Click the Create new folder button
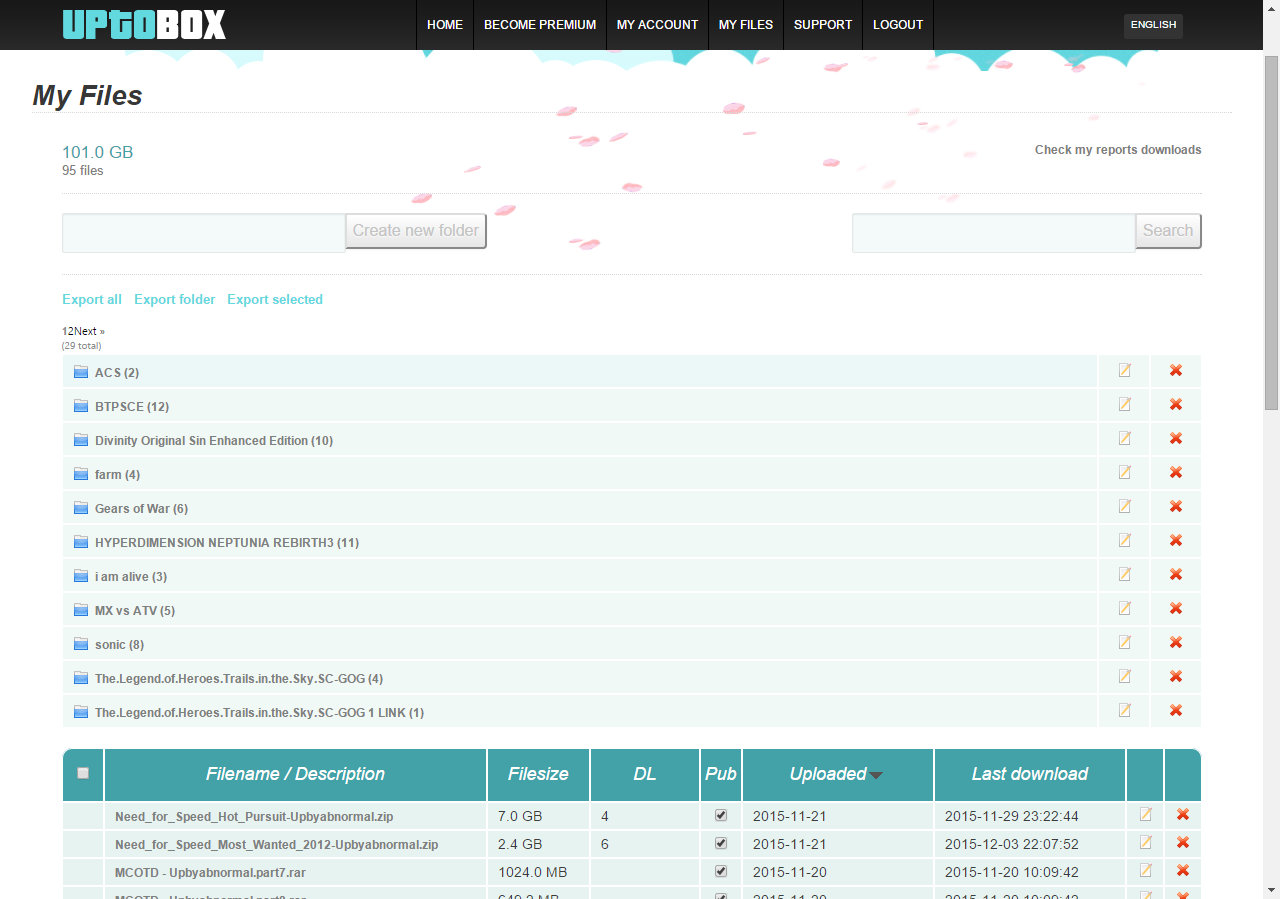The image size is (1280, 899). click(416, 231)
